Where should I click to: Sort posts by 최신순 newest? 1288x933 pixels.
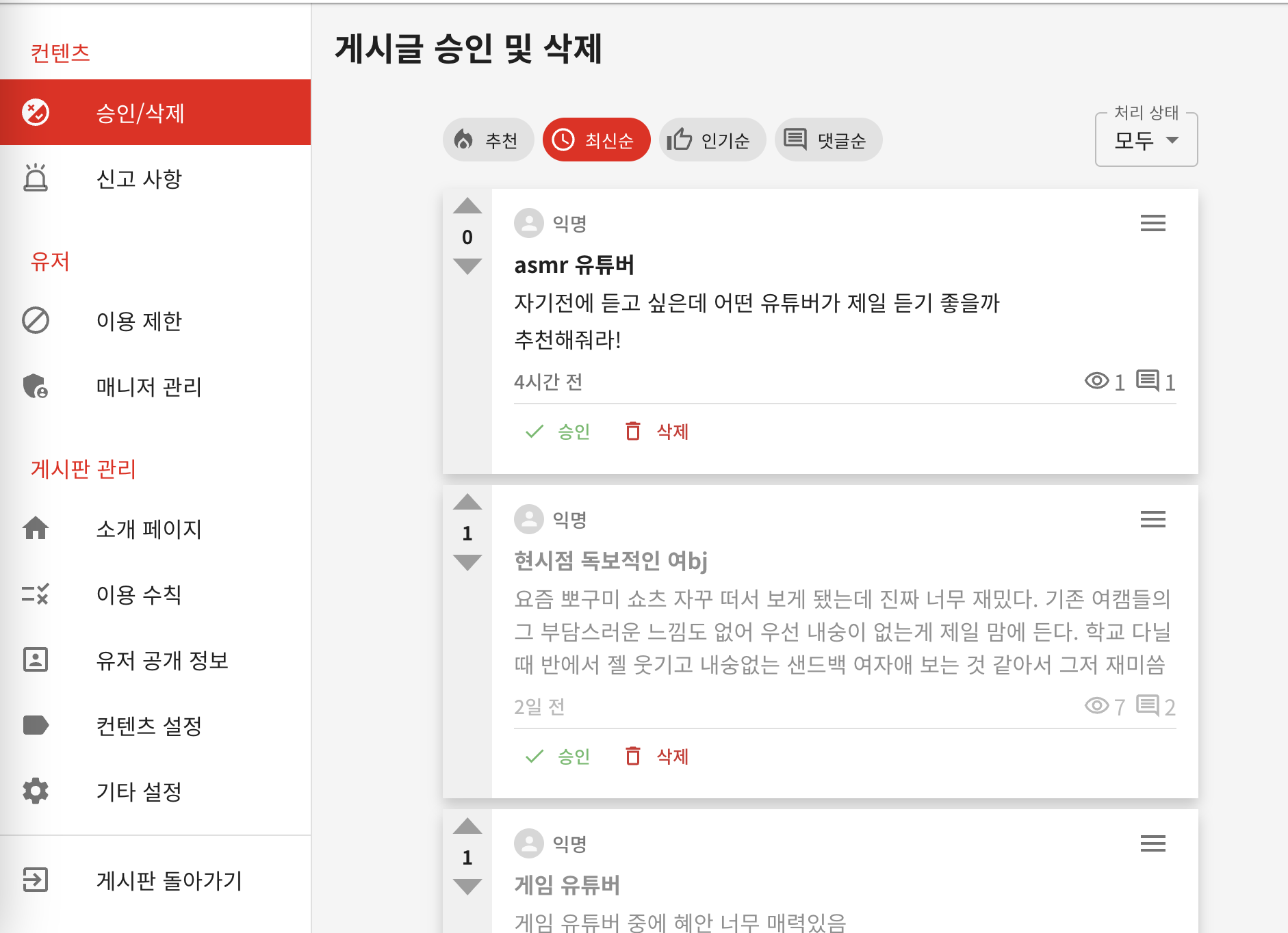click(596, 140)
